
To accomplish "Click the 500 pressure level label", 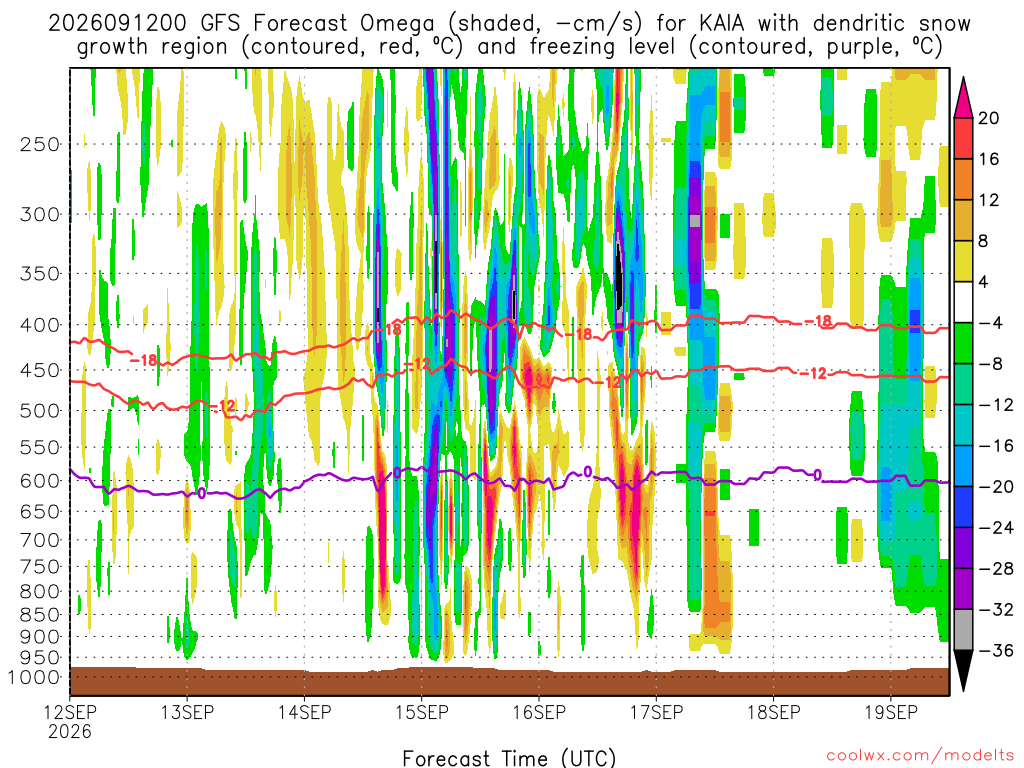I will 40,411.
